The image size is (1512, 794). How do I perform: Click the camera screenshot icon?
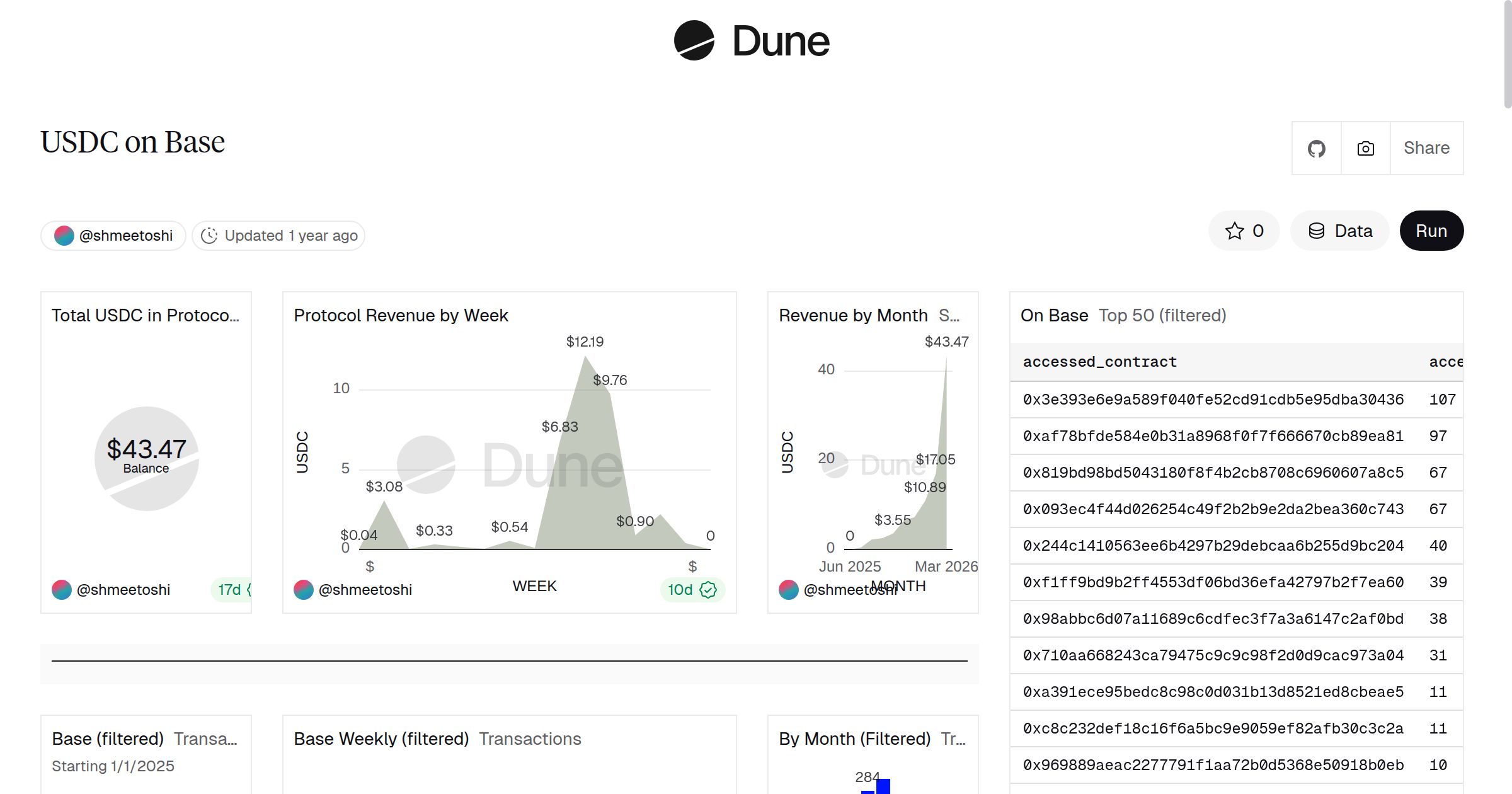click(x=1365, y=149)
